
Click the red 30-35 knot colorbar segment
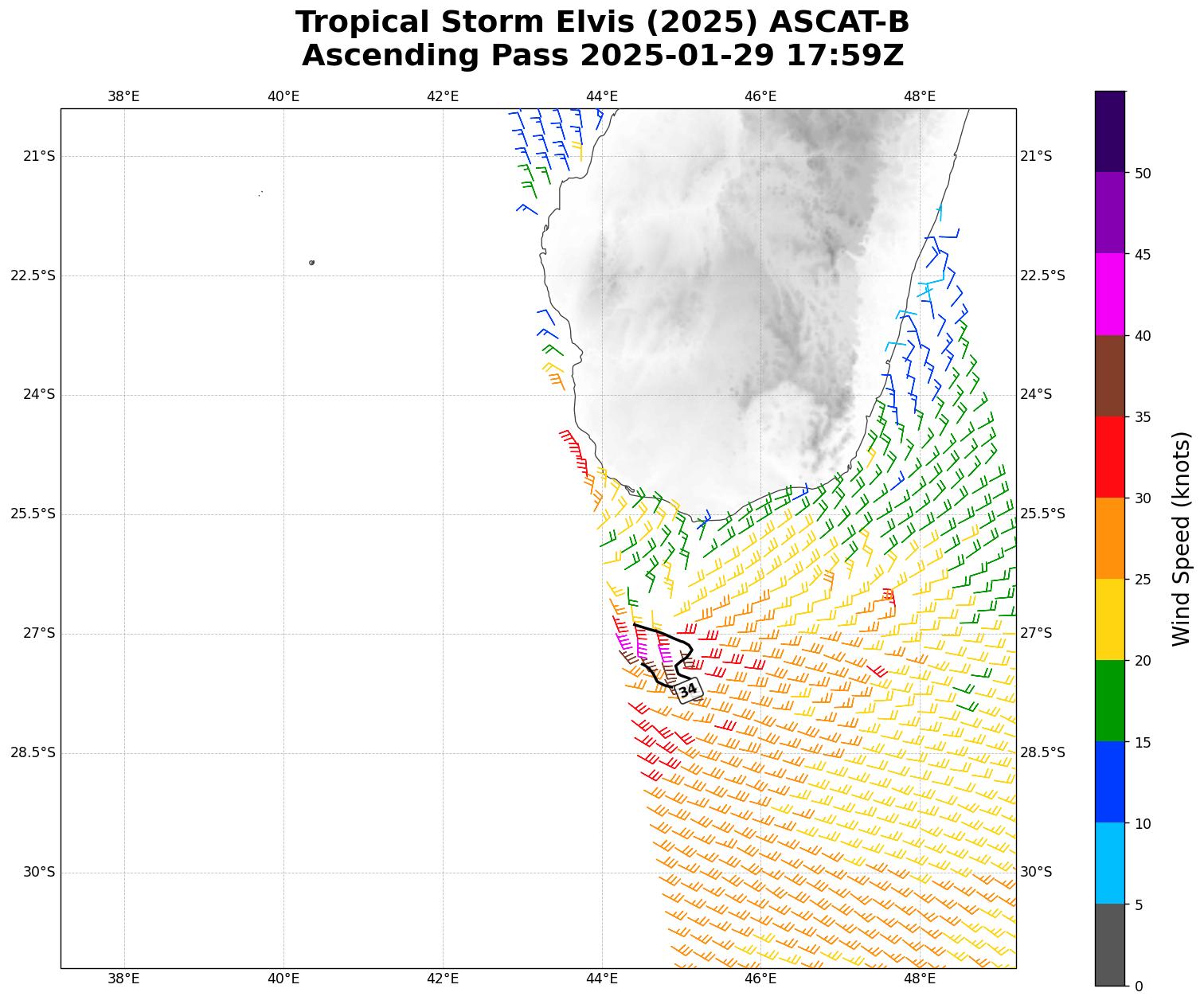pos(1109,457)
